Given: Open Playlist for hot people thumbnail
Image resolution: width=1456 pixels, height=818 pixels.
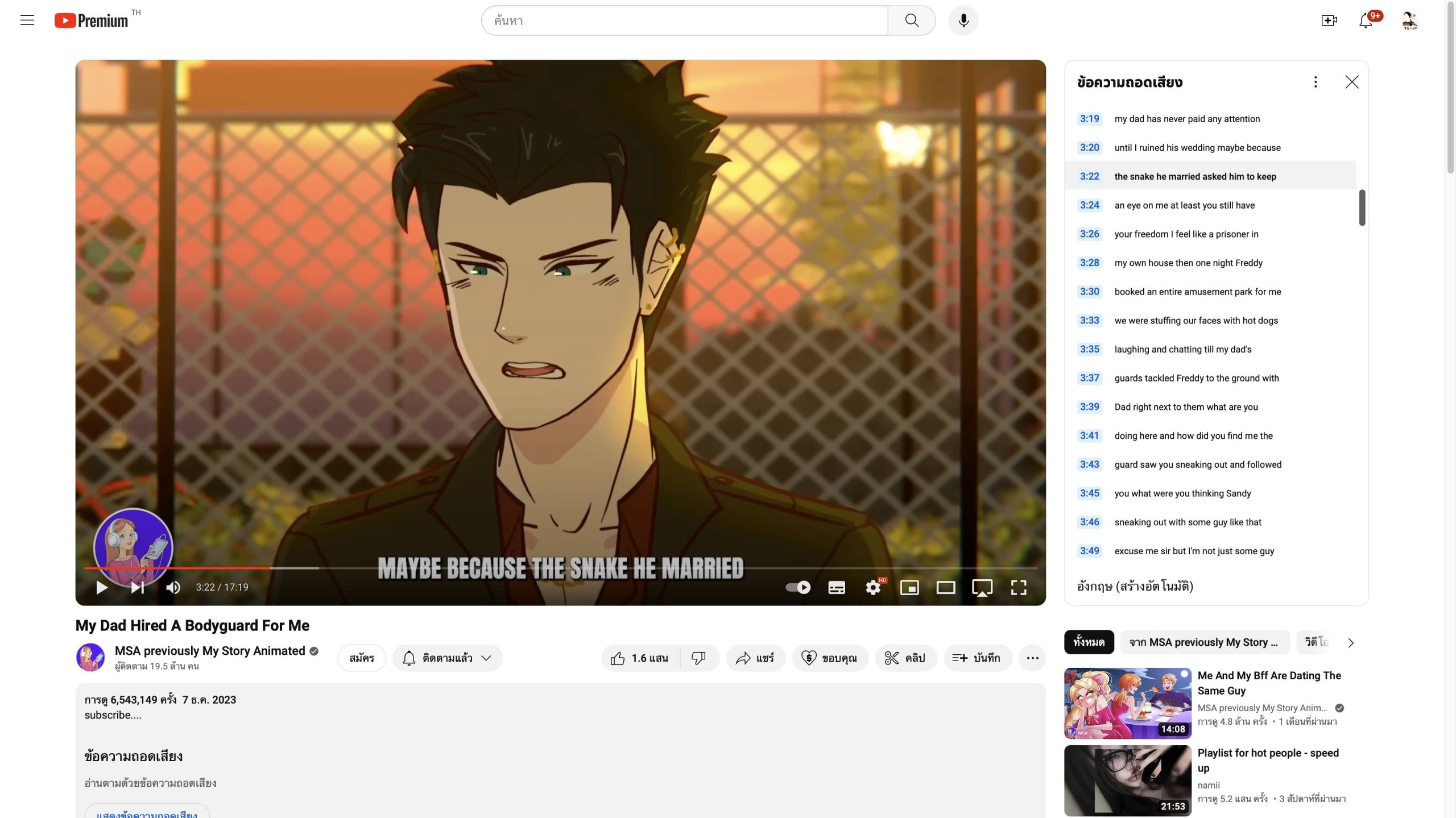Looking at the screenshot, I should click(1127, 780).
